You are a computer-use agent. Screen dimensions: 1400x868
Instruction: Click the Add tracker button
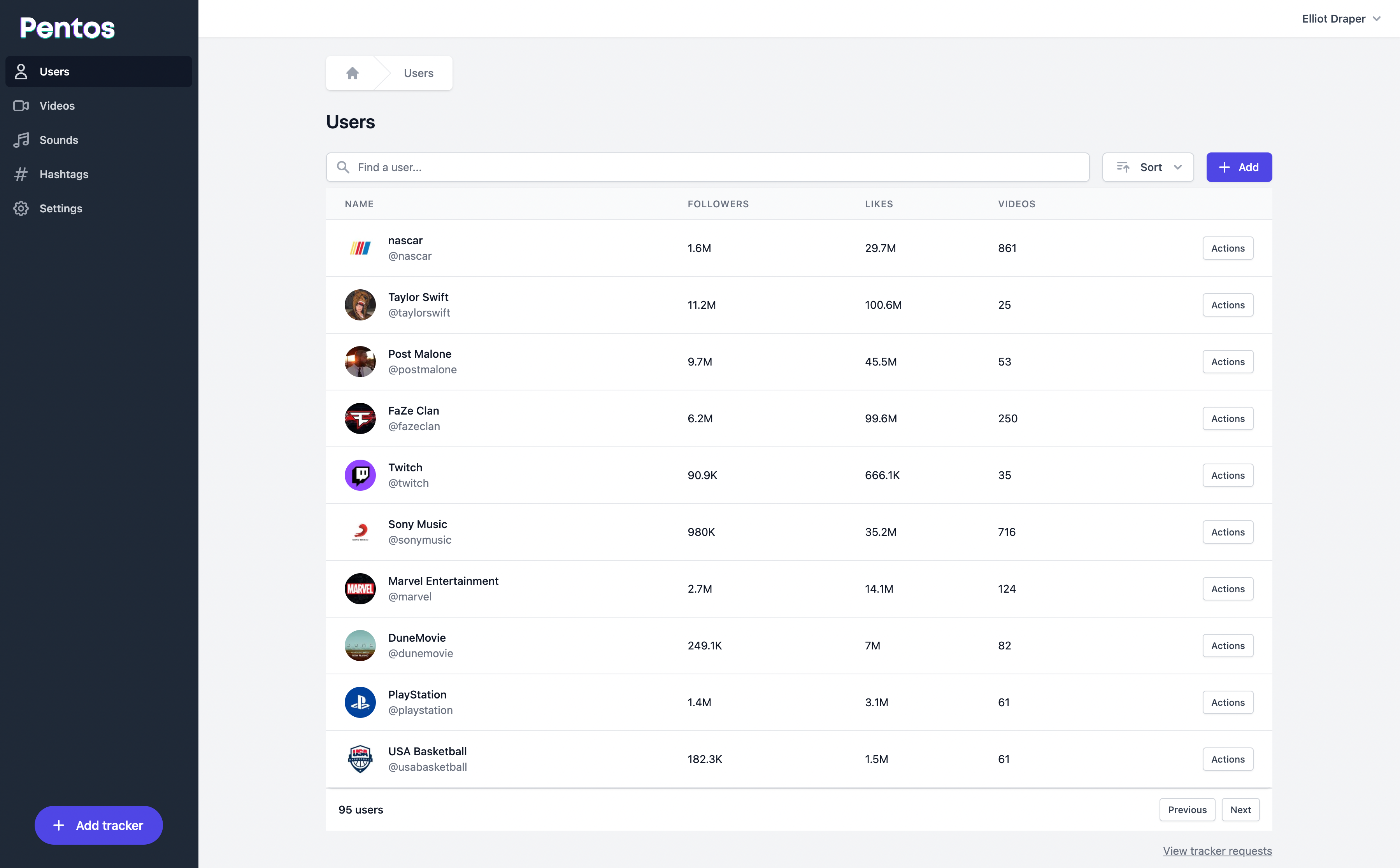tap(99, 825)
